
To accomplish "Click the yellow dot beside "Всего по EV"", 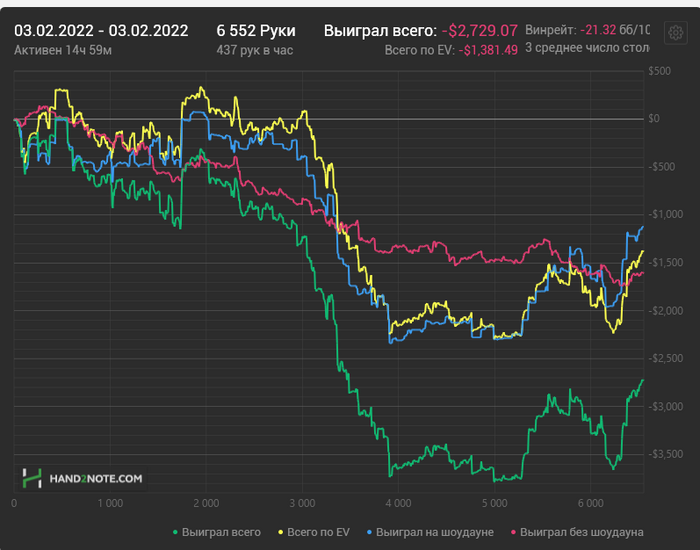I will [x=281, y=533].
